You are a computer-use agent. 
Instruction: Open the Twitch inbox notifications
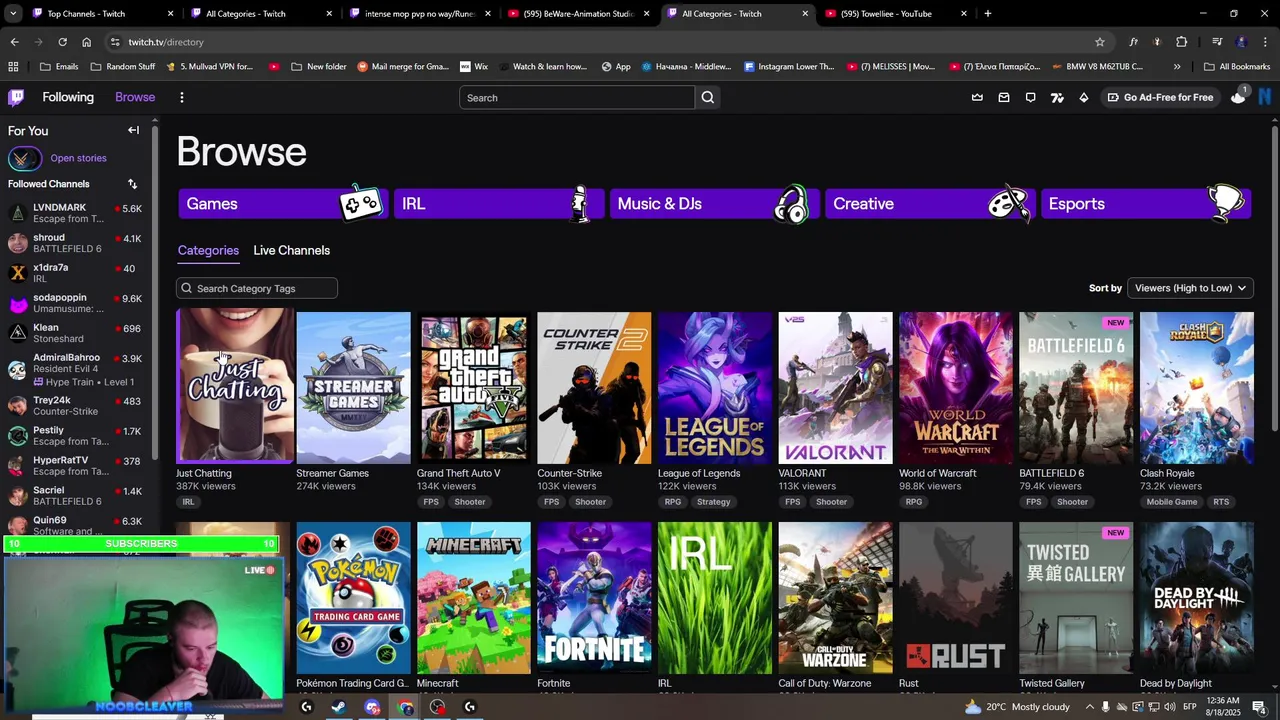(1004, 97)
